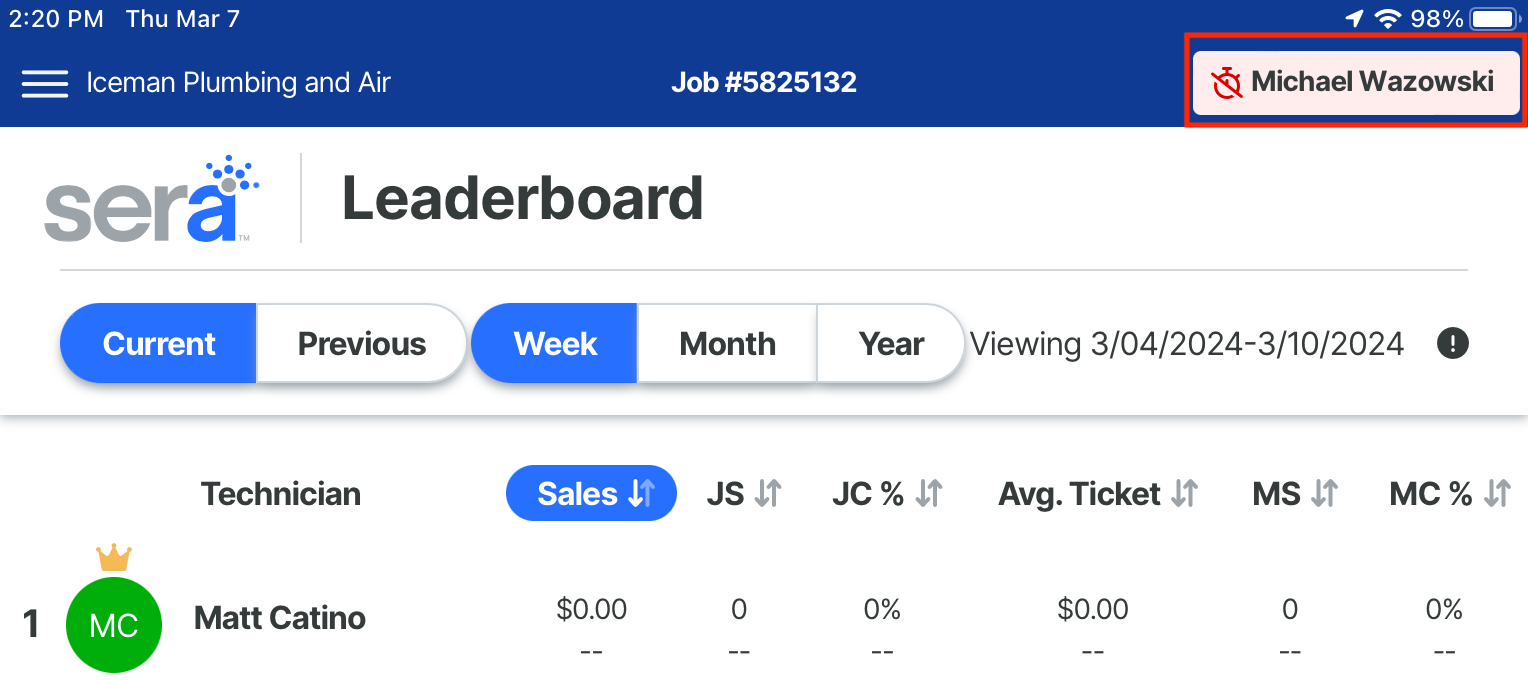This screenshot has width=1528, height=680.
Task: Open the hamburger navigation menu
Action: [45, 83]
